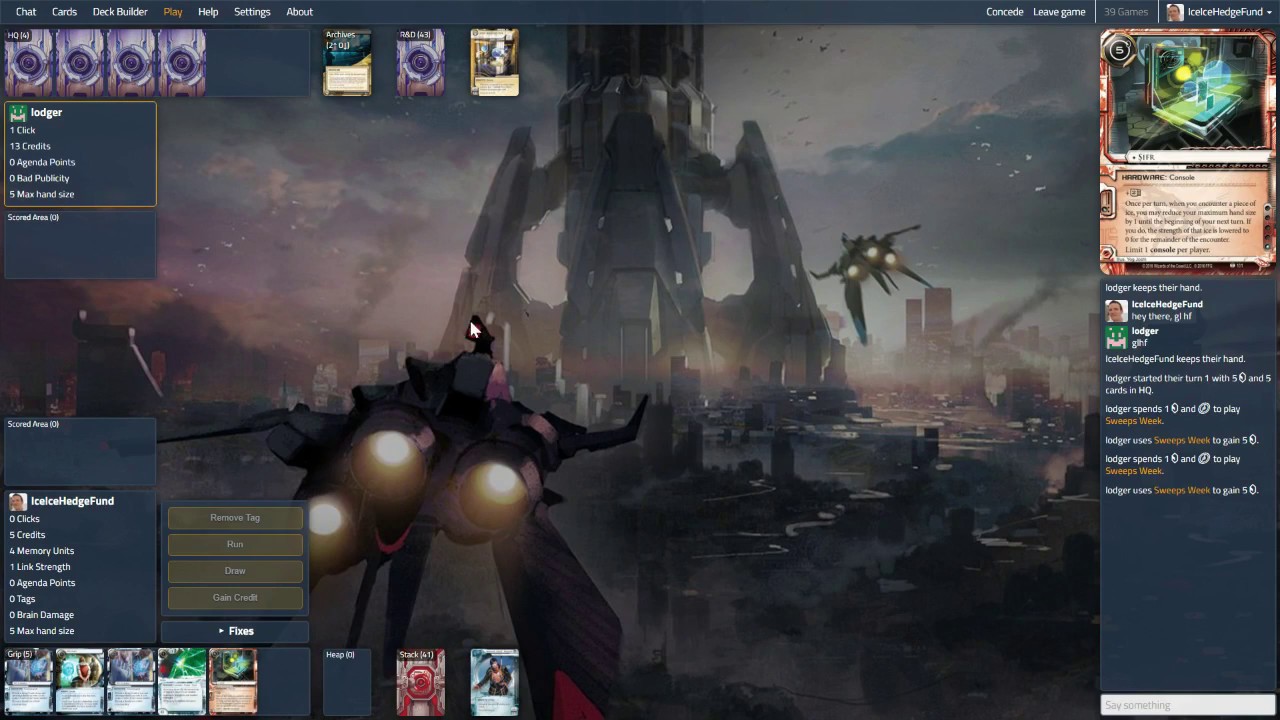Click in the Say something chat field
1280x720 pixels.
[x=1188, y=705]
